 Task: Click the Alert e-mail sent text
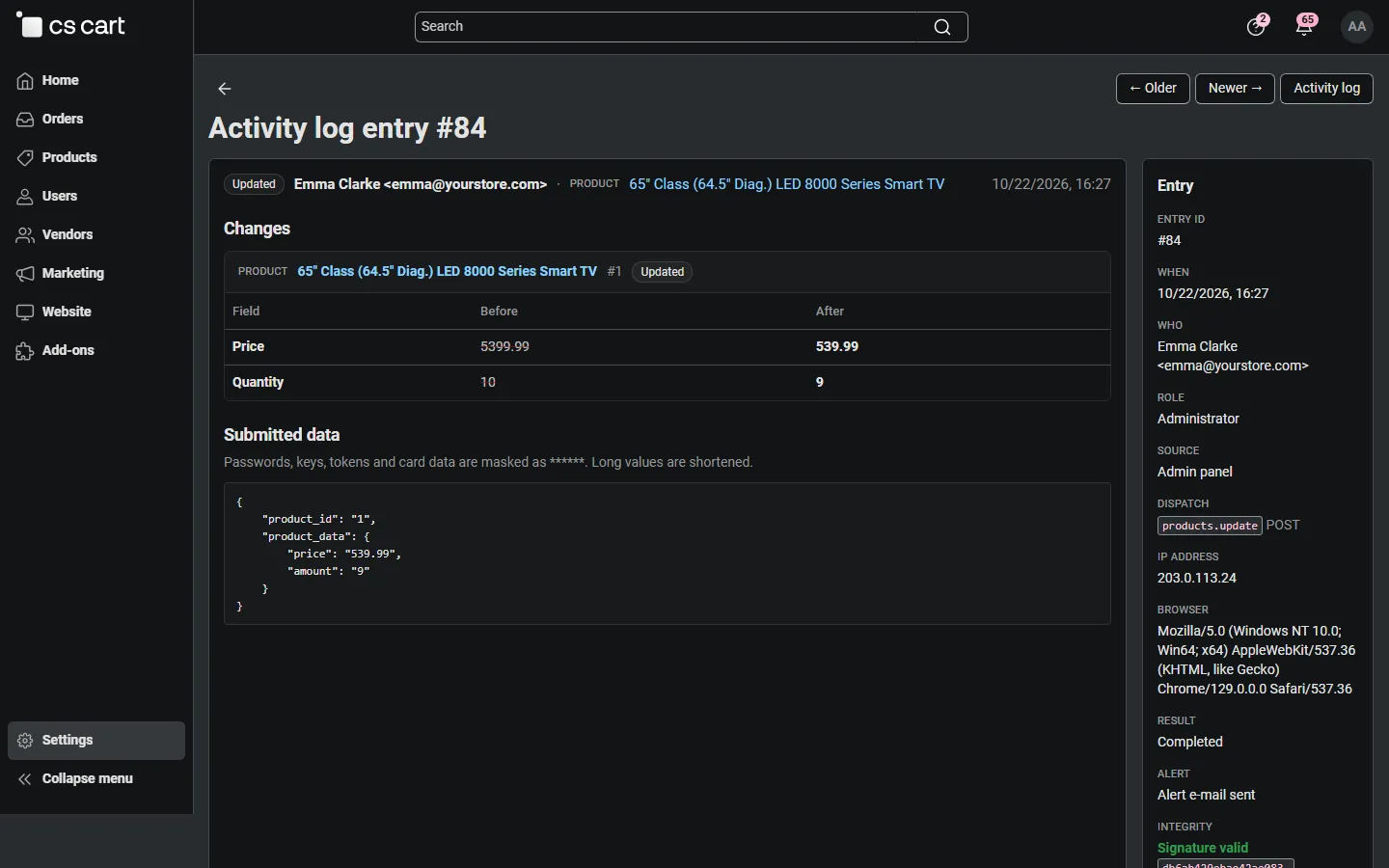(x=1207, y=795)
